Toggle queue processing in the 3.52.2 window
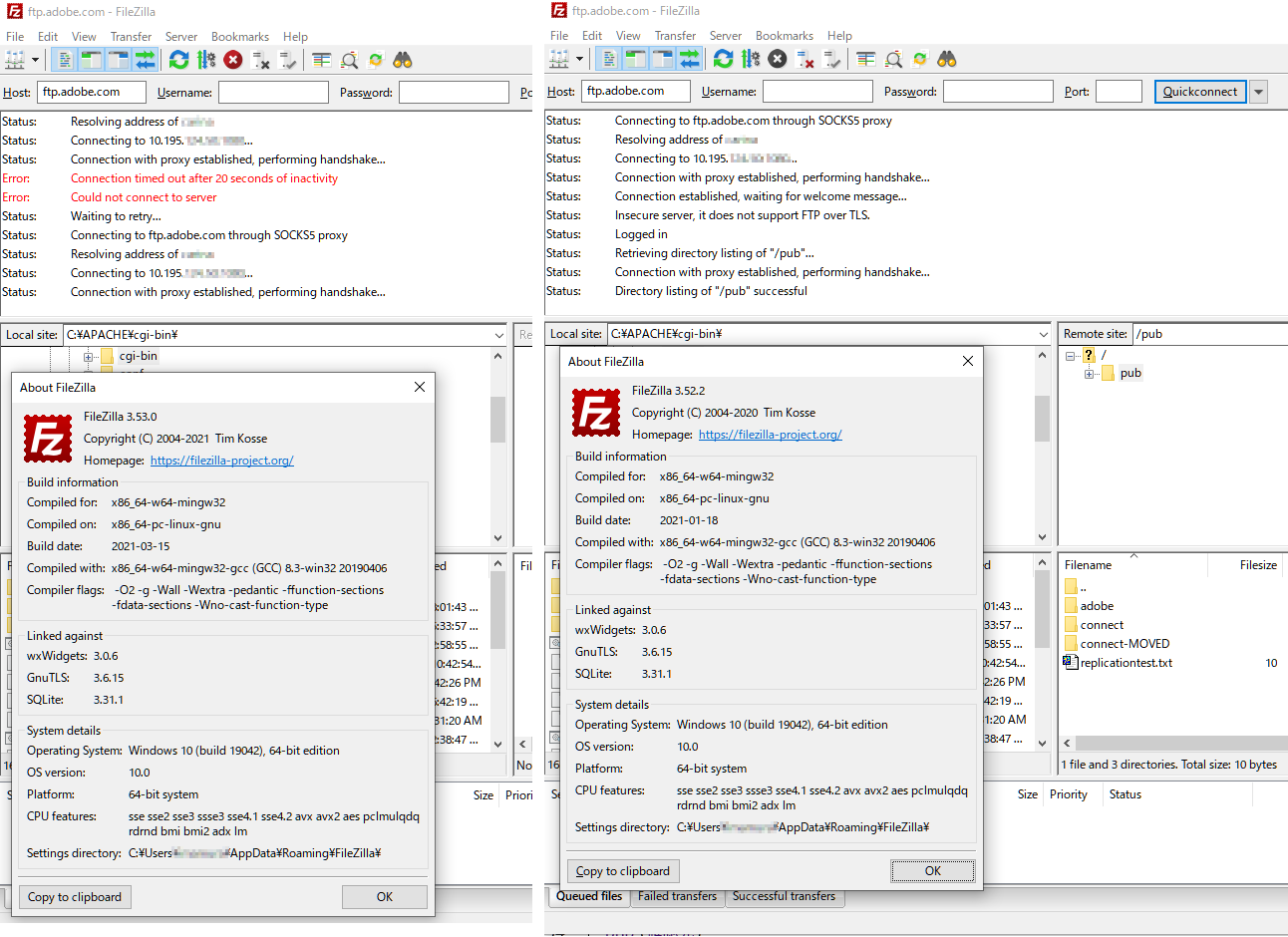1288x937 pixels. 751,59
